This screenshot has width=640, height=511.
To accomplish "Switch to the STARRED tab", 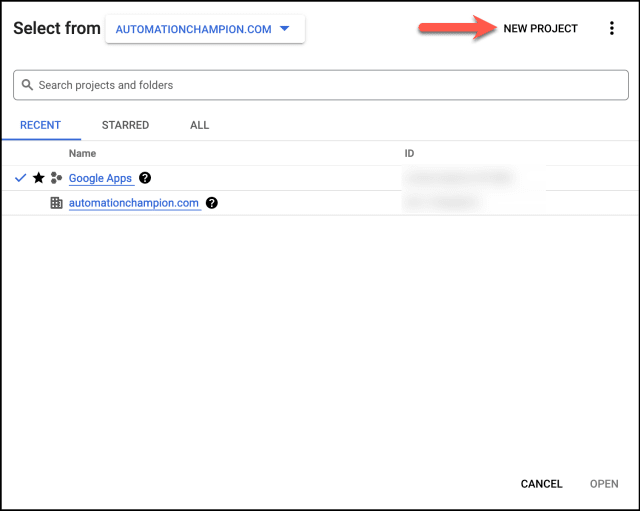I will coord(125,125).
